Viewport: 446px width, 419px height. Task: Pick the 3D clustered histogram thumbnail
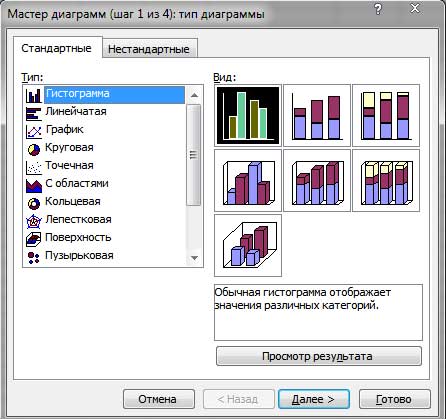click(248, 180)
